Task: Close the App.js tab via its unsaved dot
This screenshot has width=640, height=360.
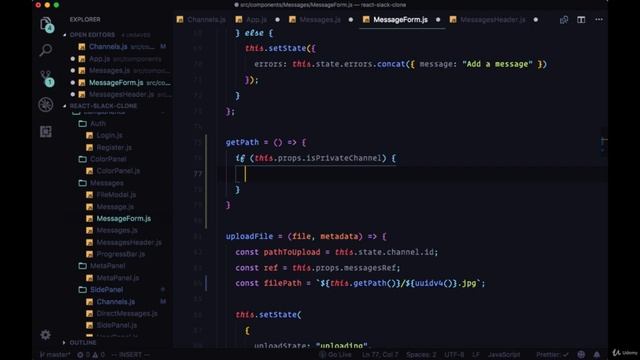Action: point(278,20)
